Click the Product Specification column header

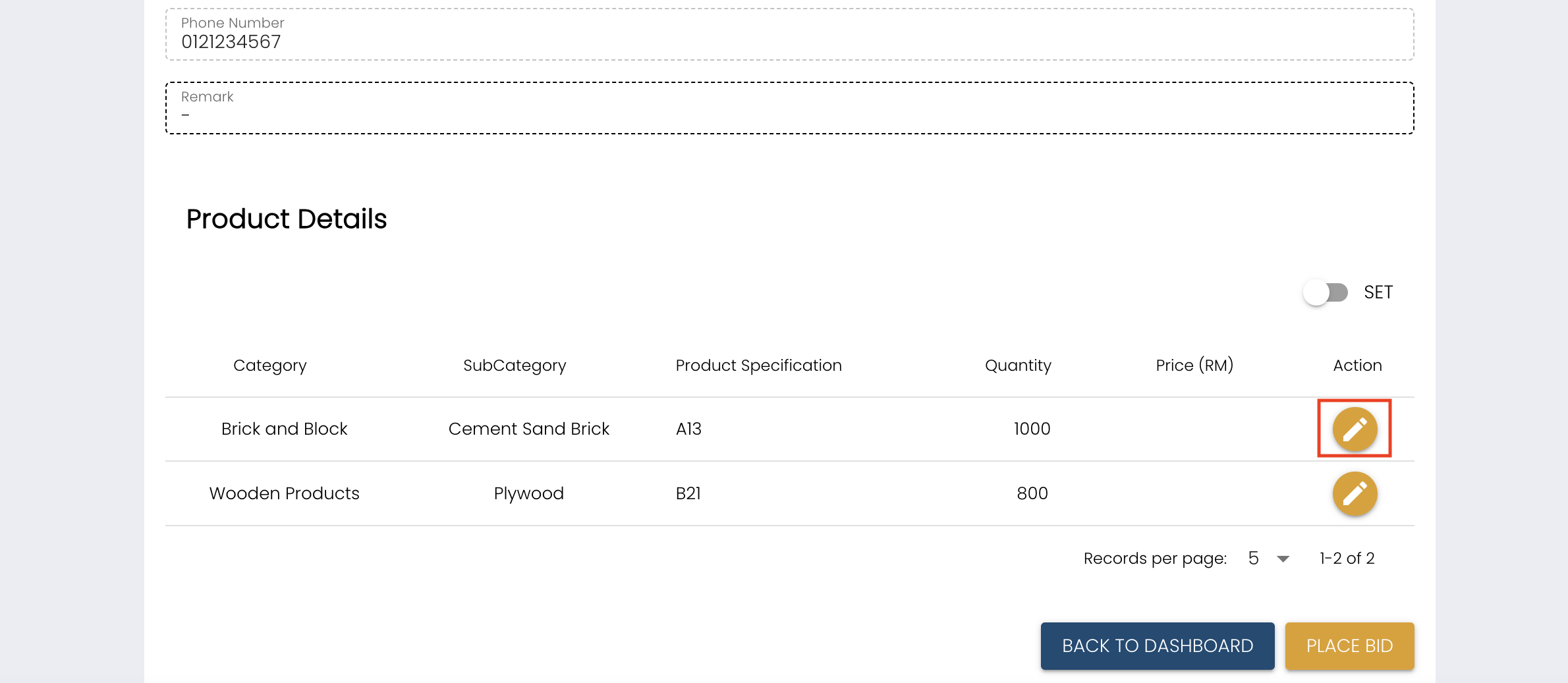pos(758,366)
